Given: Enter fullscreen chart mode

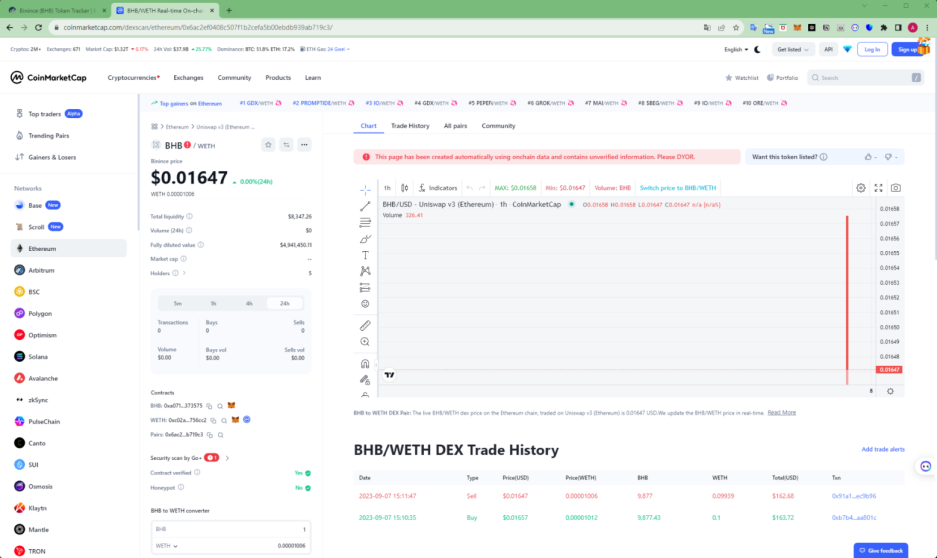Looking at the screenshot, I should (878, 188).
